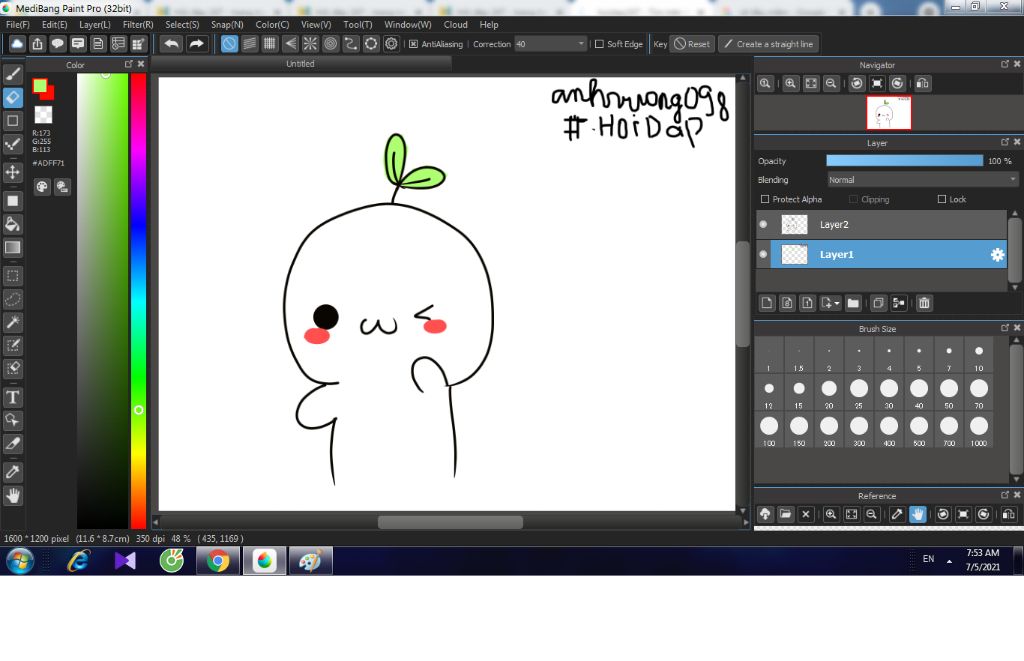Expand the Correction value dropdown
1024x661 pixels.
pos(581,44)
